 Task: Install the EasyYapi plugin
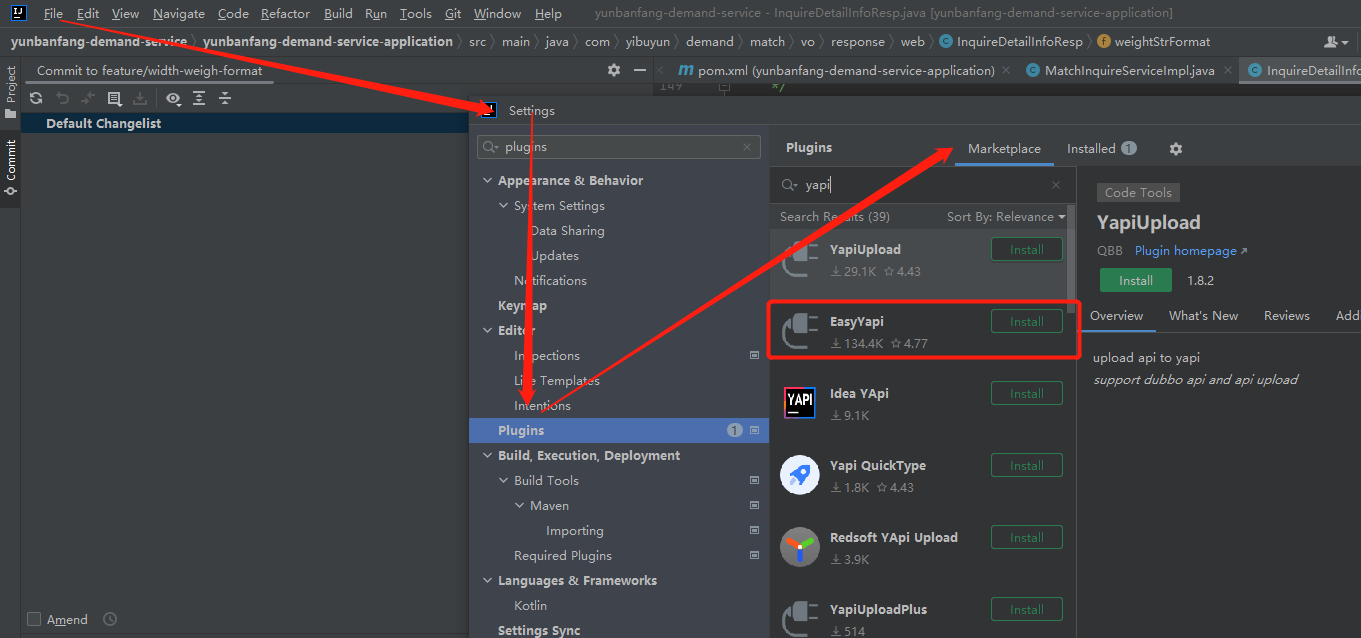click(1026, 321)
